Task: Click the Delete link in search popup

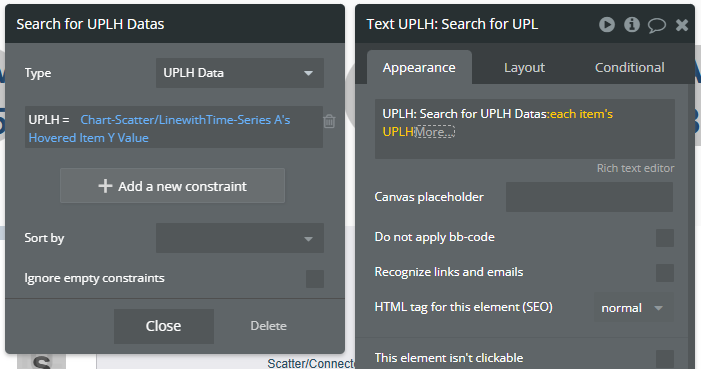Action: click(x=268, y=326)
